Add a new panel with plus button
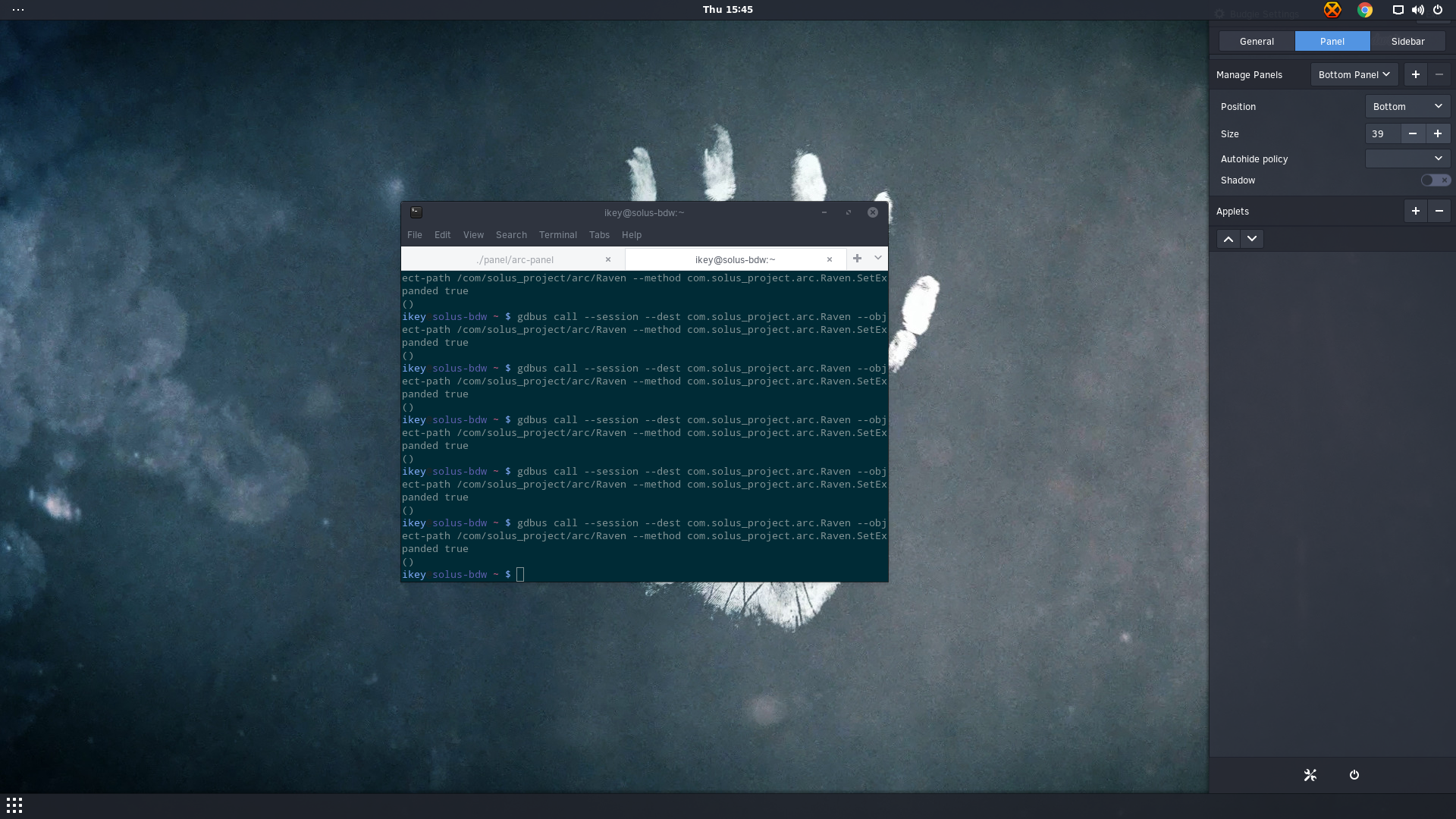The width and height of the screenshot is (1456, 819). (1415, 74)
